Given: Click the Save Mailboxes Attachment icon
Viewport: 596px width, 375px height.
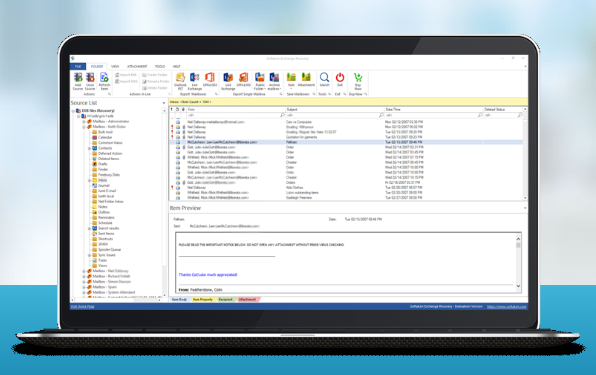Looking at the screenshot, I should [x=306, y=79].
